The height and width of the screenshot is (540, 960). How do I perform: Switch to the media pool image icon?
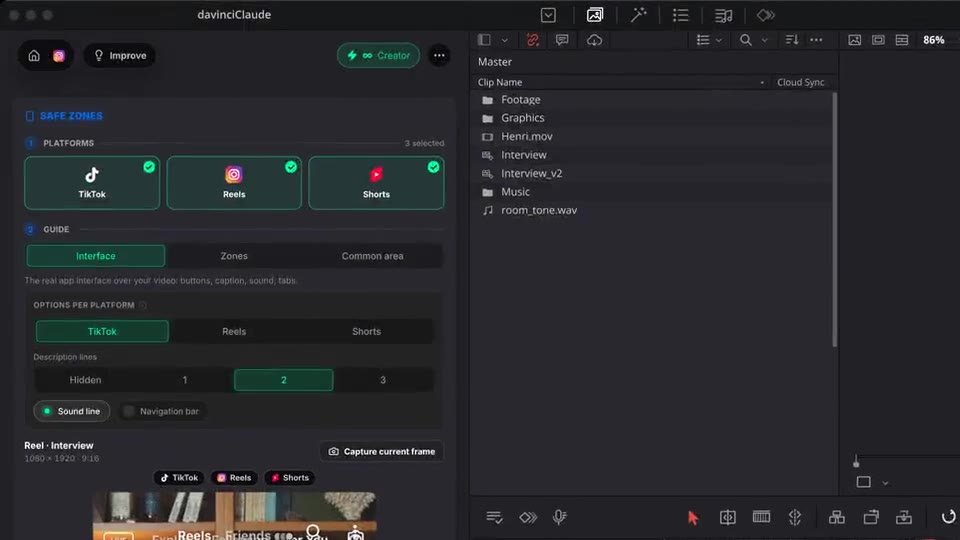click(x=594, y=15)
